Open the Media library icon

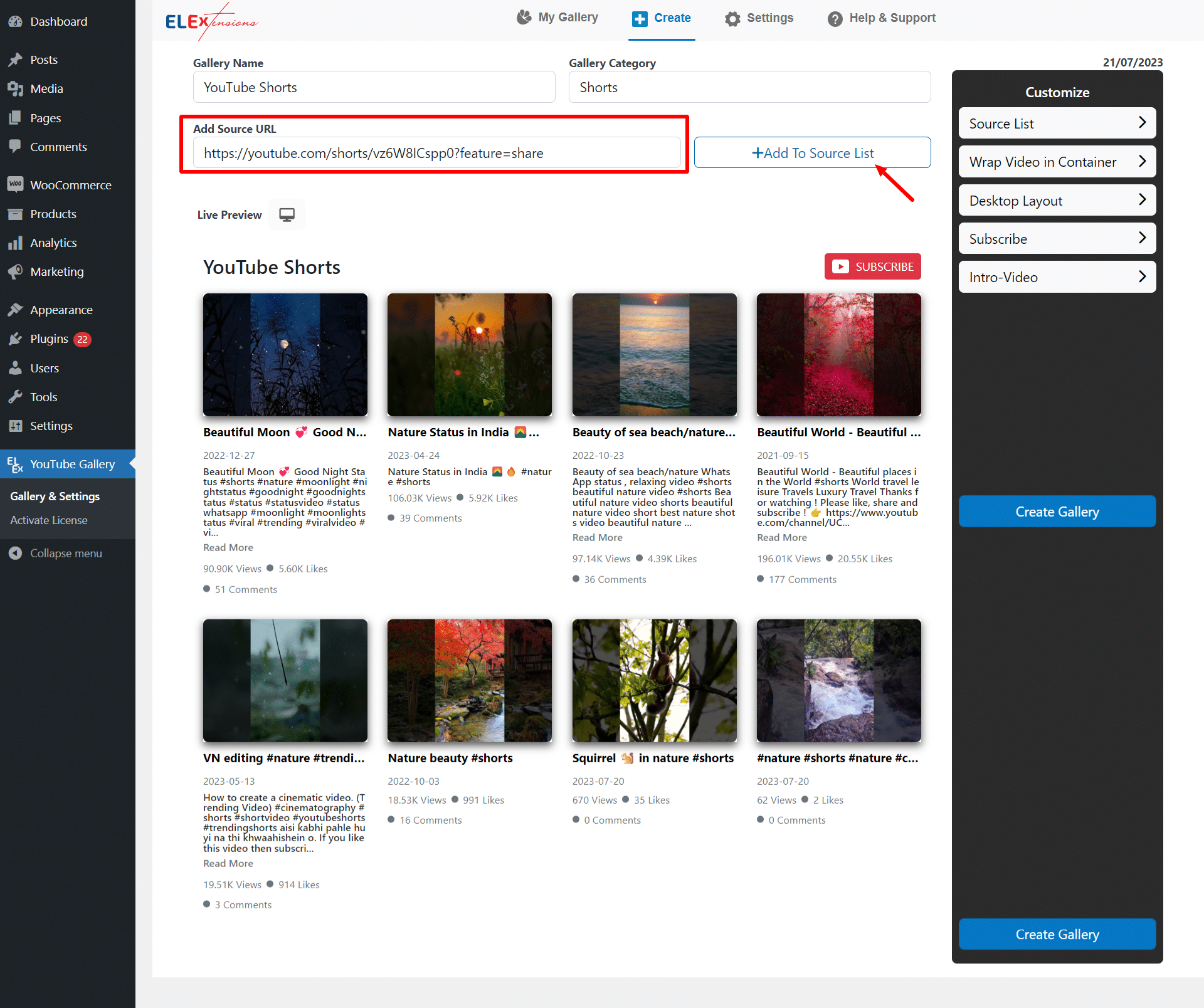click(16, 88)
